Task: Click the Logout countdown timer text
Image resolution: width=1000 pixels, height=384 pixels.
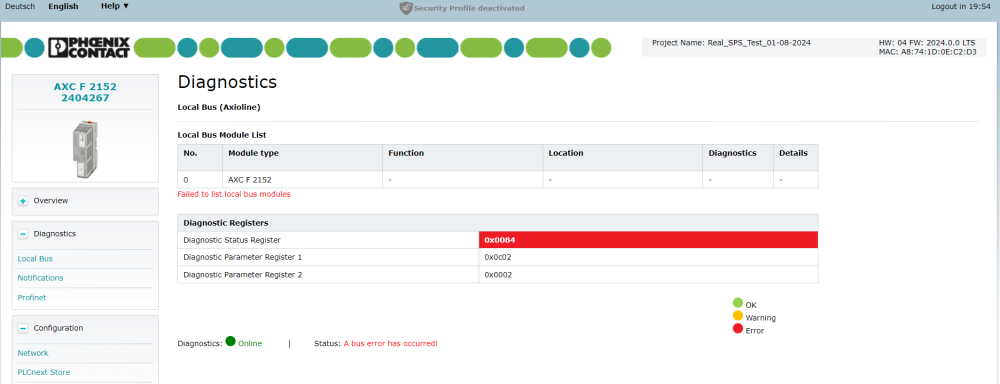Action: (962, 6)
